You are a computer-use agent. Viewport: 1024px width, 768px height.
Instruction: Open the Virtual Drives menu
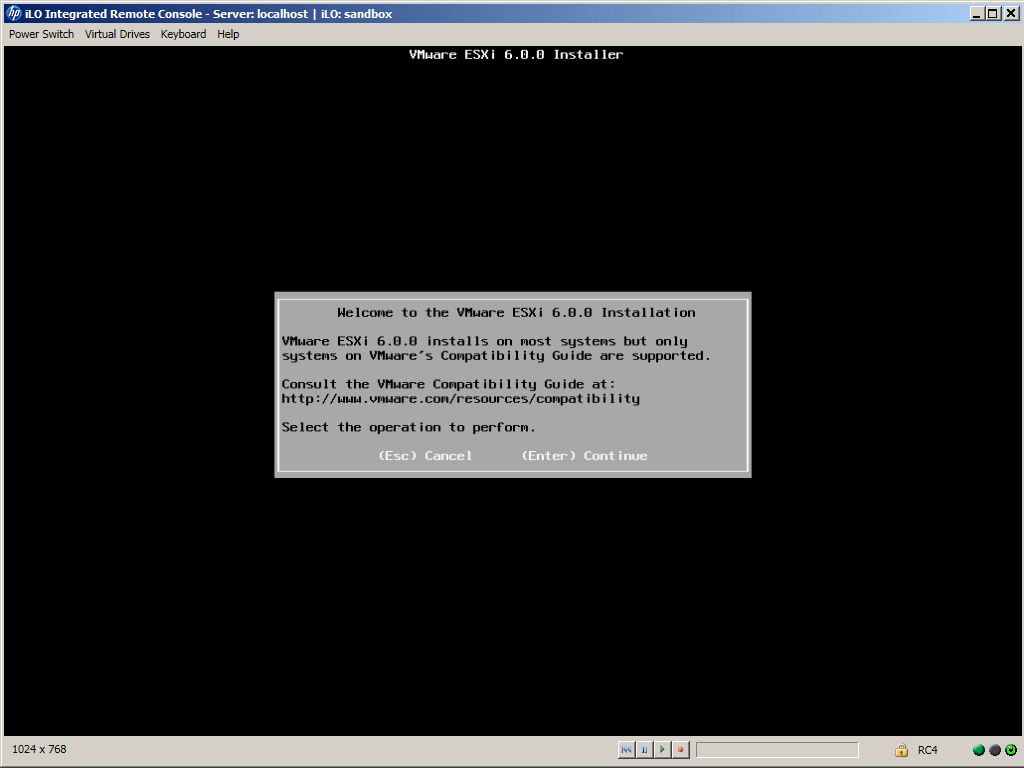(117, 34)
